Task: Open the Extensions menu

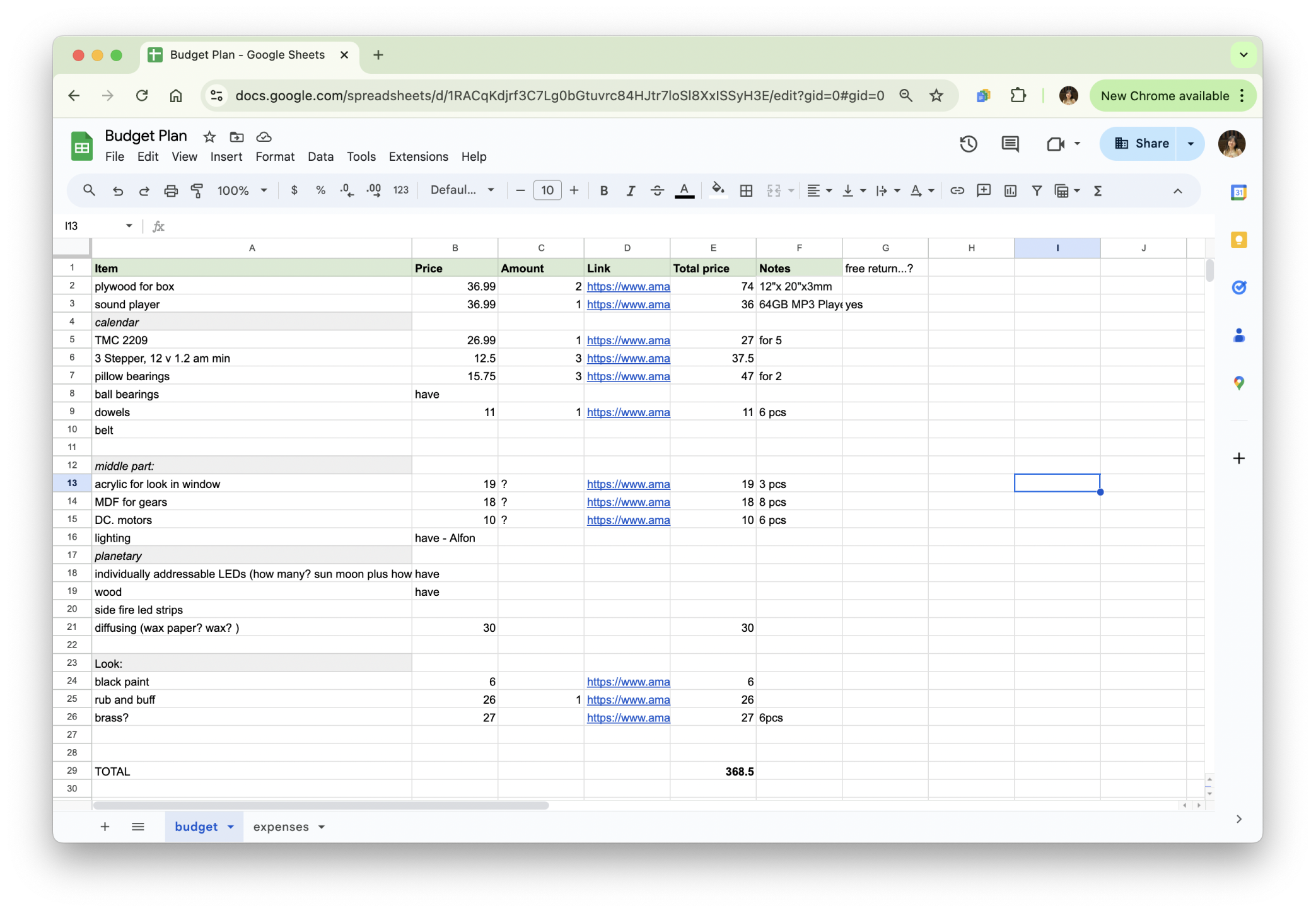Action: pyautogui.click(x=418, y=156)
